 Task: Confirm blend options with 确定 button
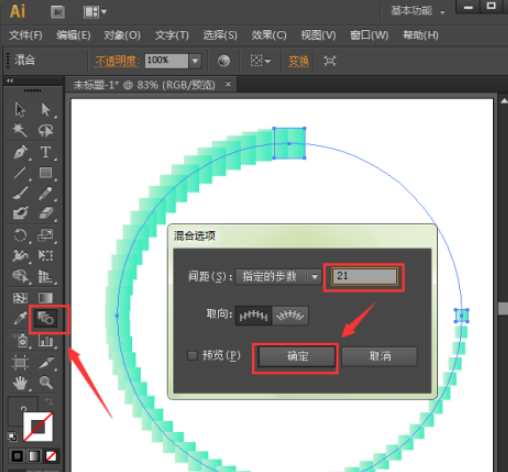coord(297,356)
